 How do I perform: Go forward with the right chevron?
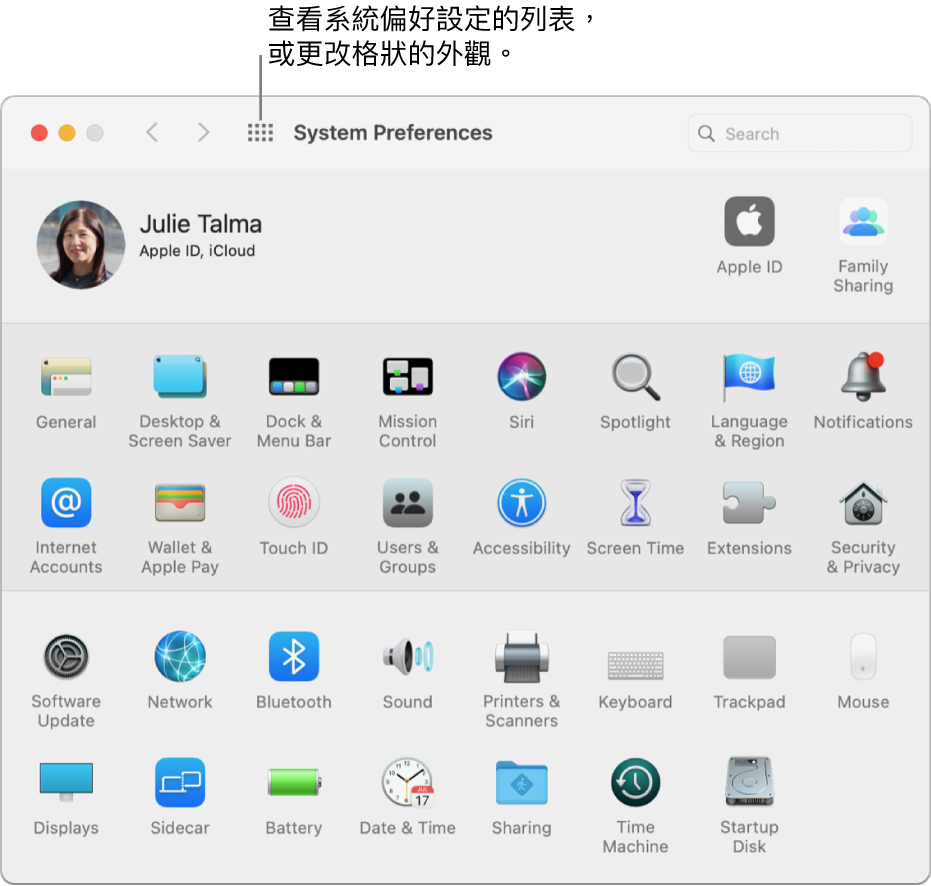203,132
